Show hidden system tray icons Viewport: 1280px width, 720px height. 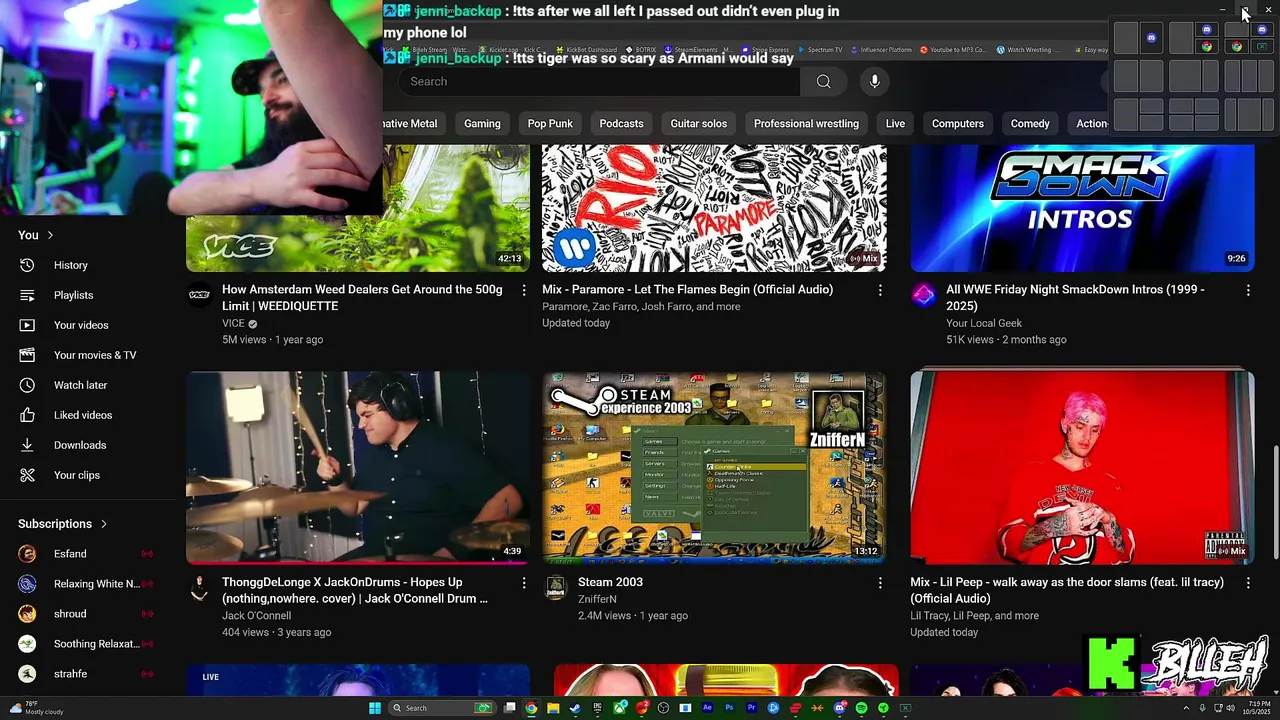[x=1187, y=708]
